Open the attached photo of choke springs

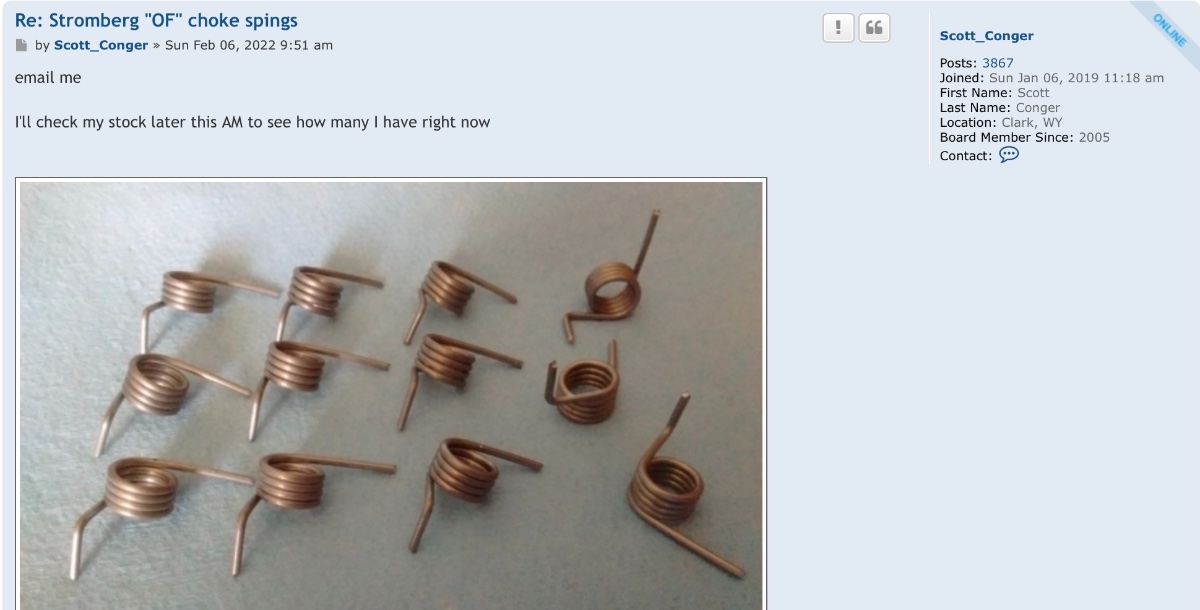pos(391,394)
